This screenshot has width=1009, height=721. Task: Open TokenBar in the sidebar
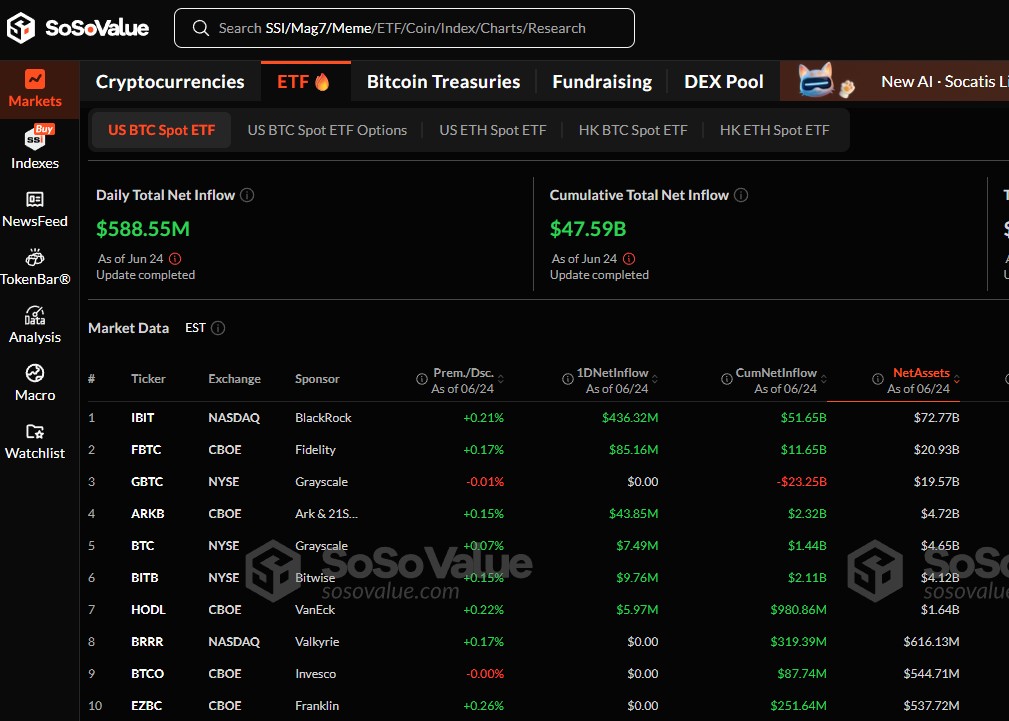tap(35, 267)
